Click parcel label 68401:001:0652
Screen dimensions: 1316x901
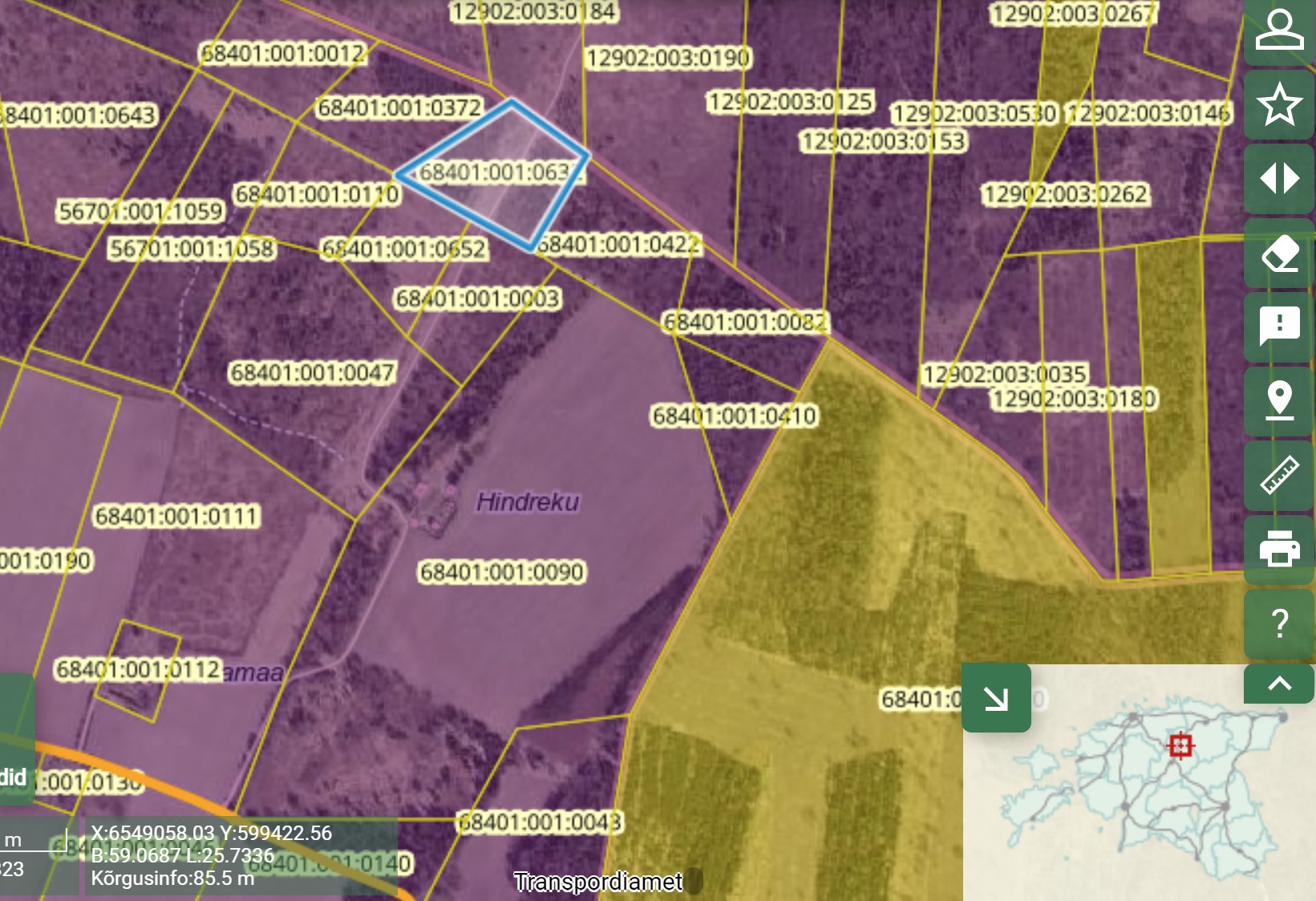click(x=404, y=250)
